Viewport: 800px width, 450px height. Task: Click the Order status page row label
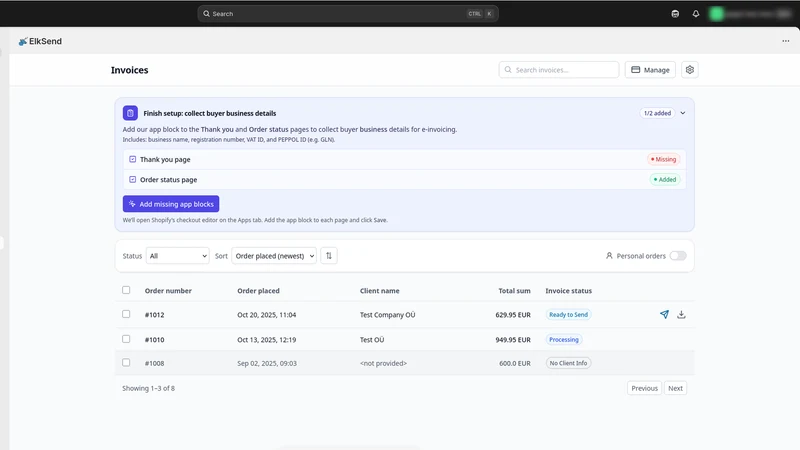click(x=168, y=180)
